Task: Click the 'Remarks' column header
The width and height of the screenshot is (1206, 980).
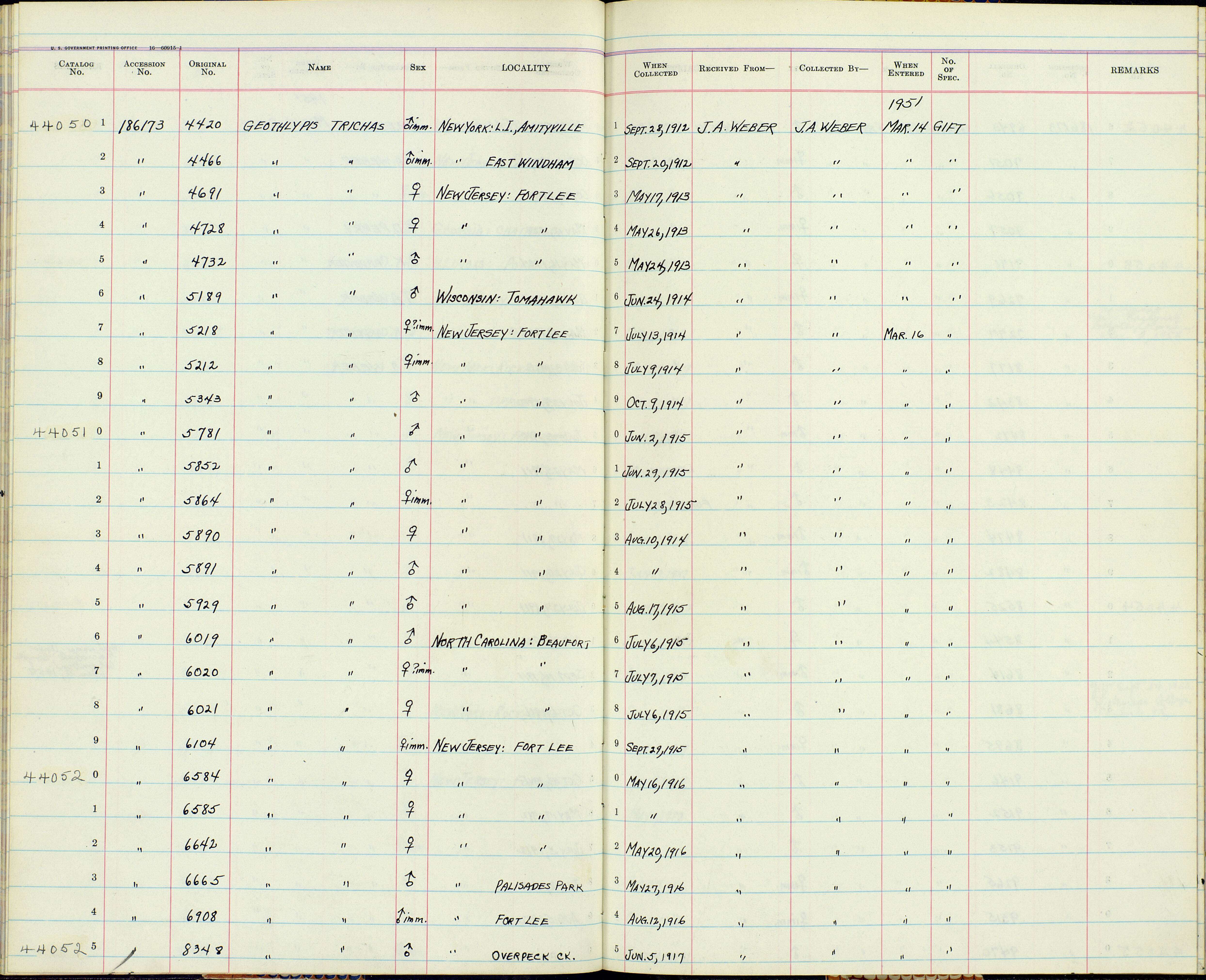Action: point(1135,70)
